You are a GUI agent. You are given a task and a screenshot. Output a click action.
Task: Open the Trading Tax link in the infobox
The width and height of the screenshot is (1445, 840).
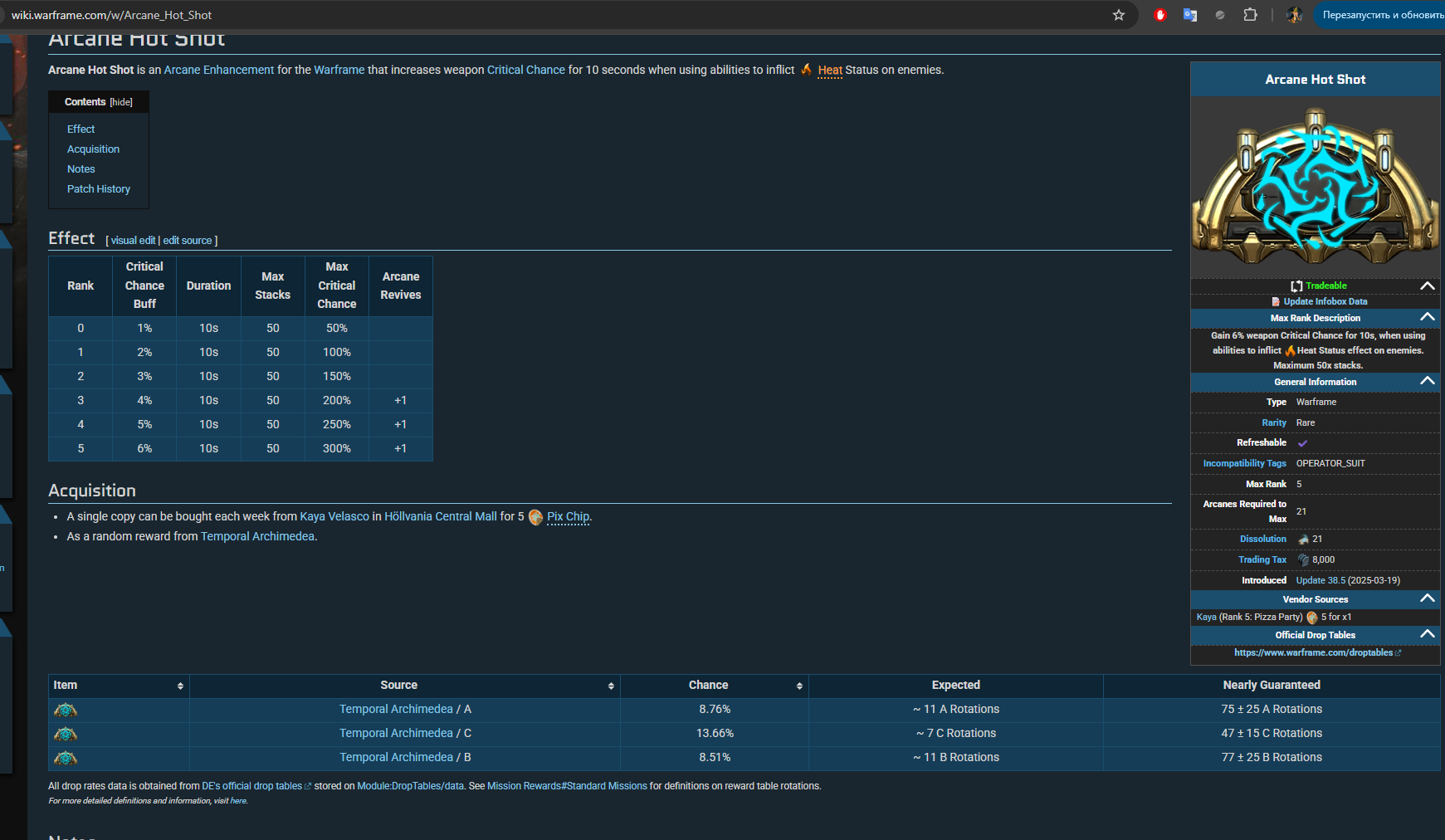(x=1262, y=559)
